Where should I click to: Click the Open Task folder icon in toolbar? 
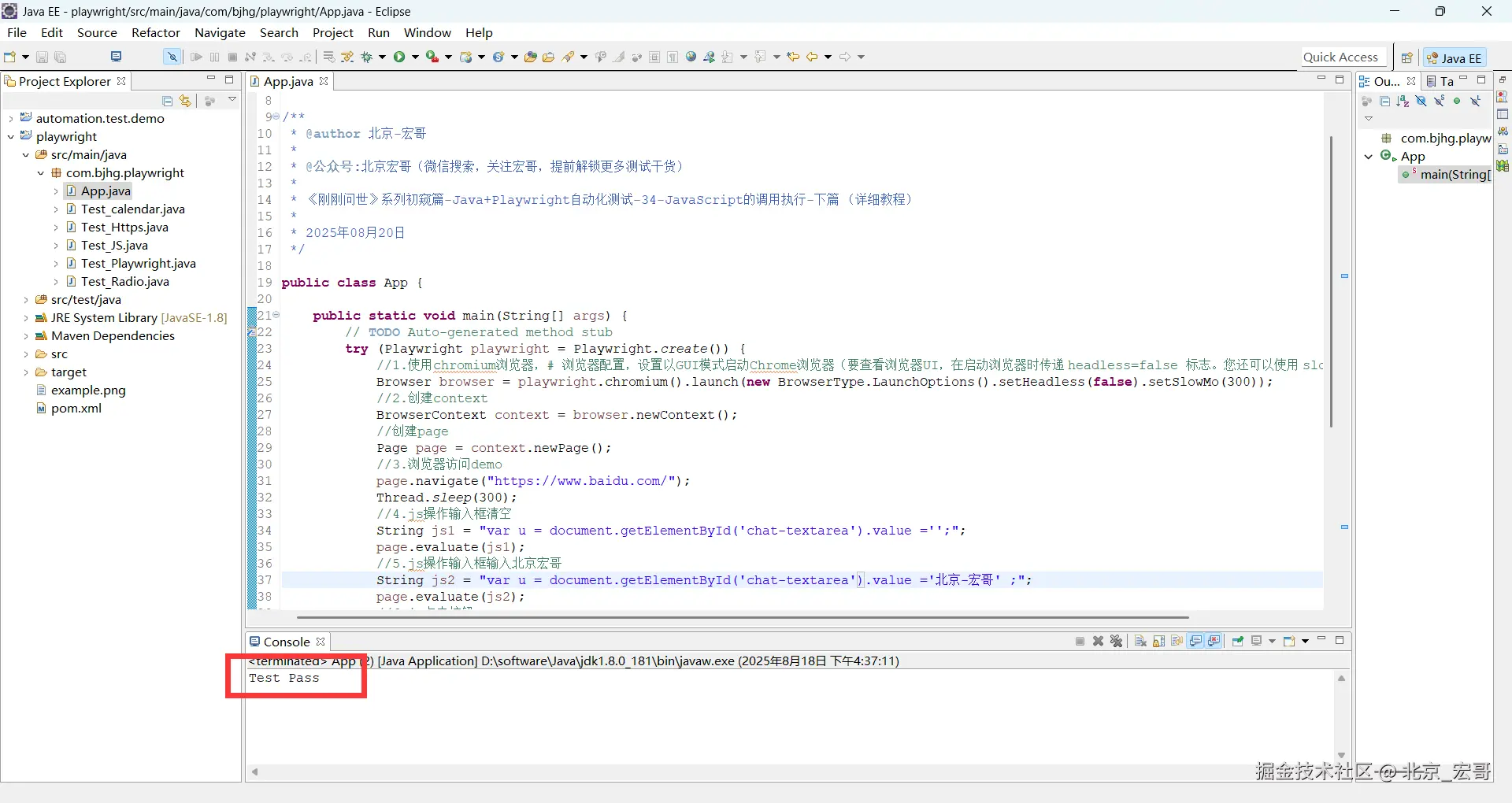[549, 57]
